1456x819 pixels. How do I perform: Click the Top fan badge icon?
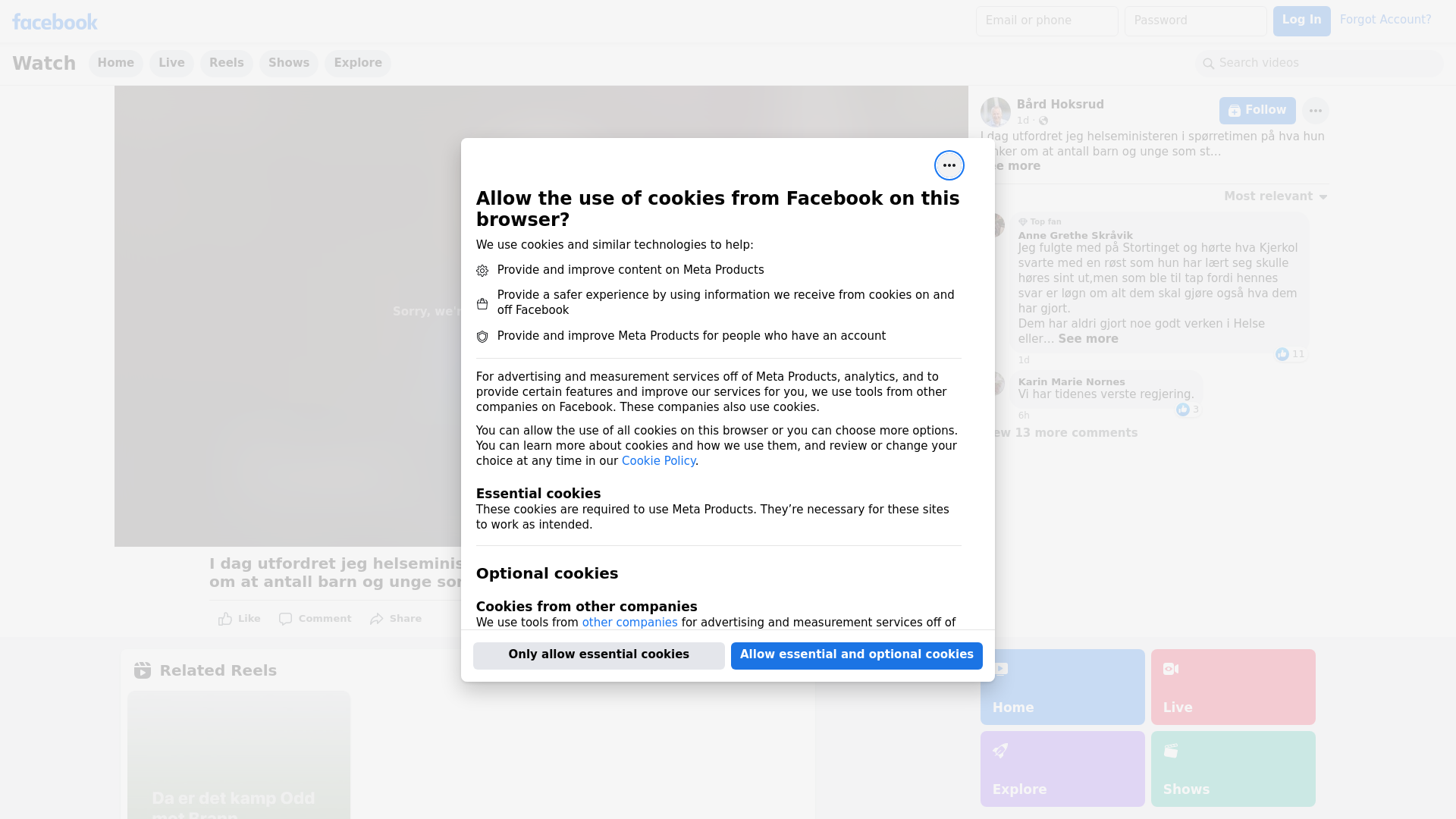1023,221
